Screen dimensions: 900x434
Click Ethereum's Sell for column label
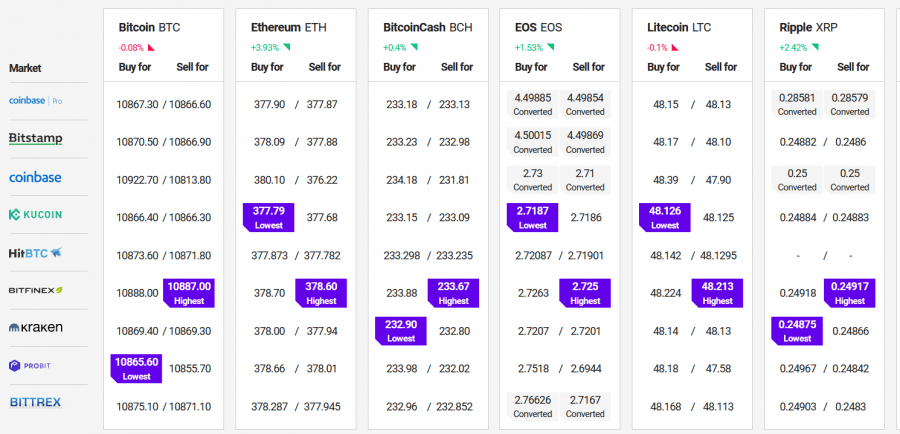coord(325,67)
